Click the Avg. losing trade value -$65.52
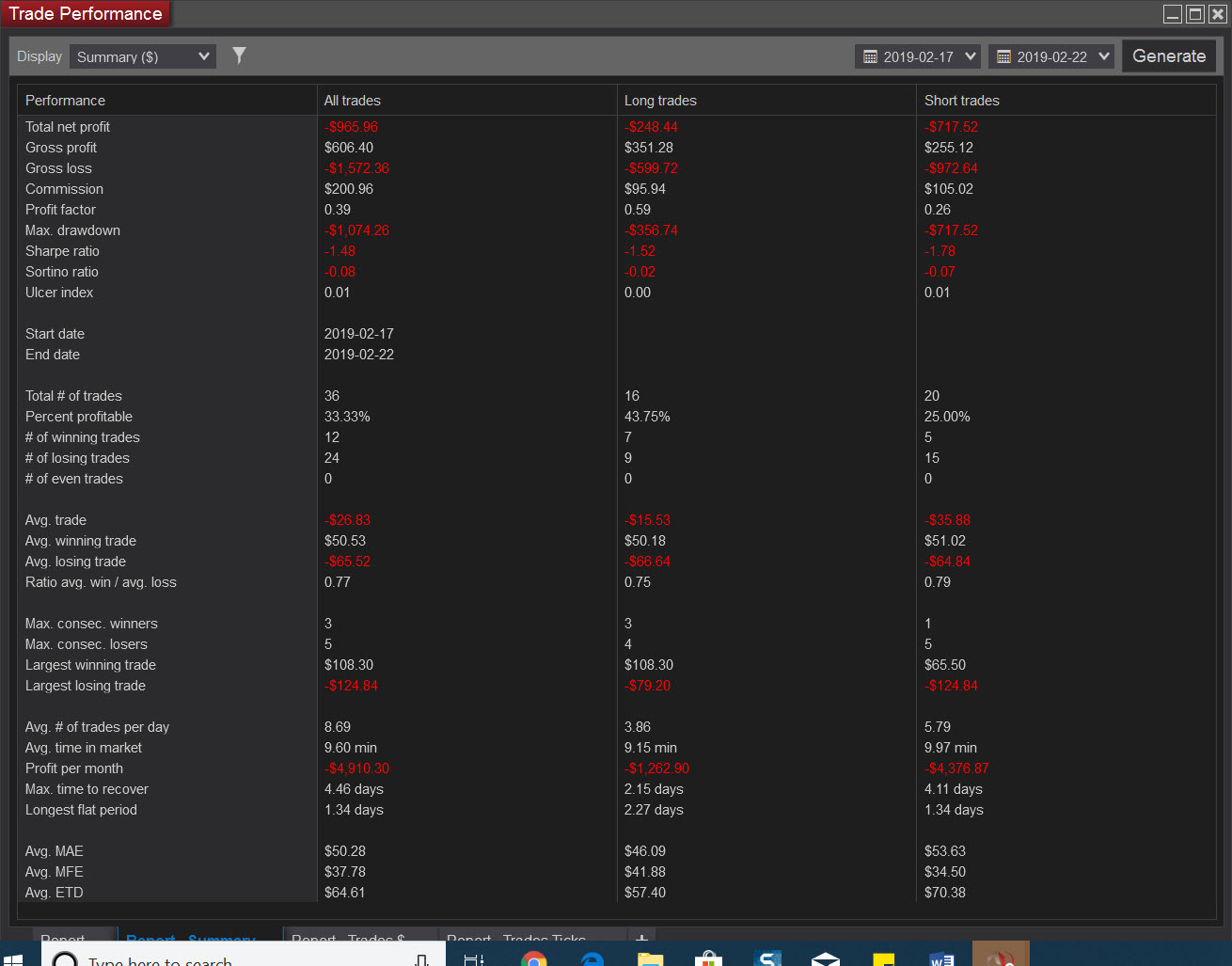Viewport: 1232px width, 966px height. 347,562
